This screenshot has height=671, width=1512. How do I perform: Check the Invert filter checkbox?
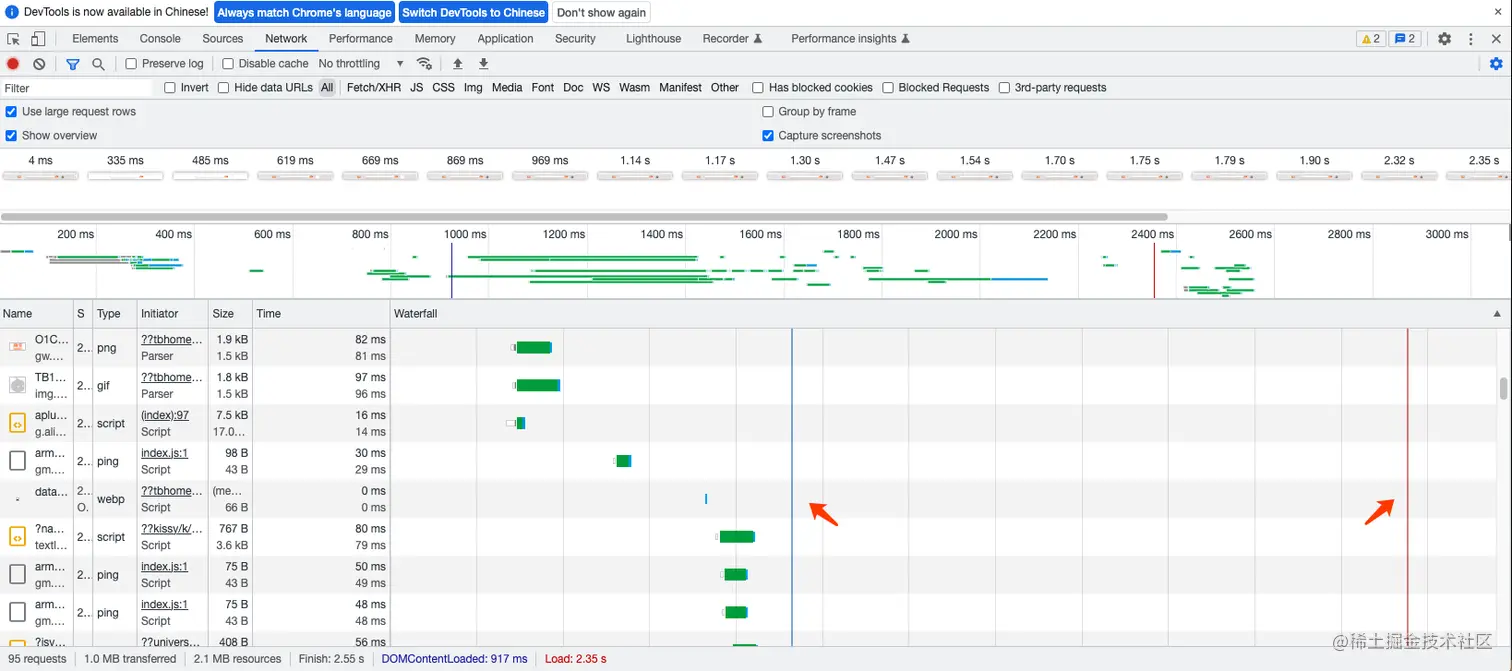click(170, 88)
